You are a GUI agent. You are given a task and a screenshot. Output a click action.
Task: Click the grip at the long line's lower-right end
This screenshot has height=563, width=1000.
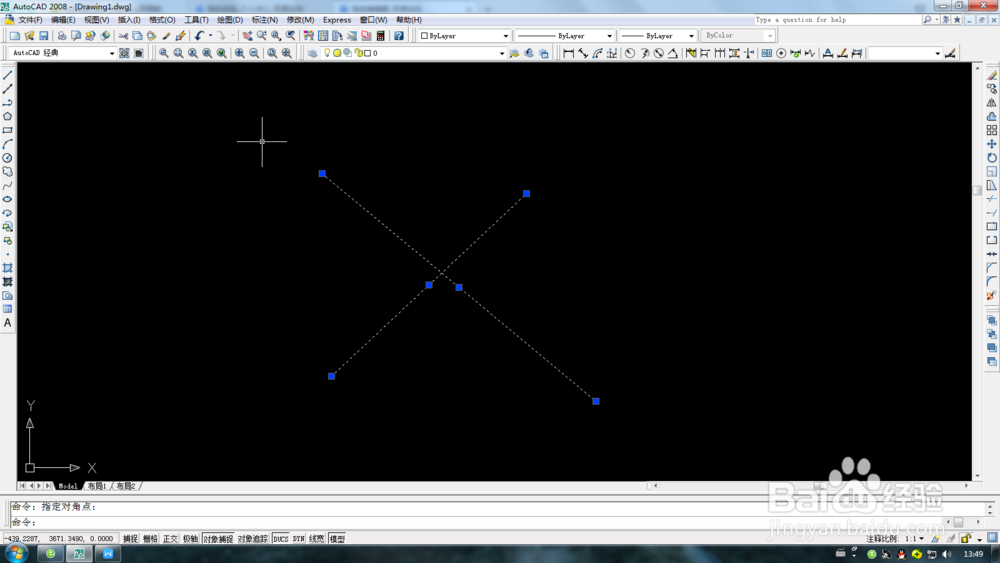click(596, 401)
